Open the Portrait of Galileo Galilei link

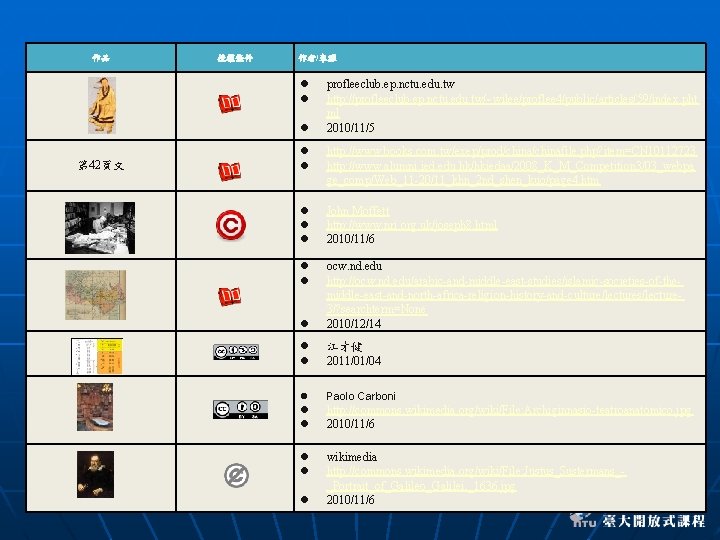point(476,478)
